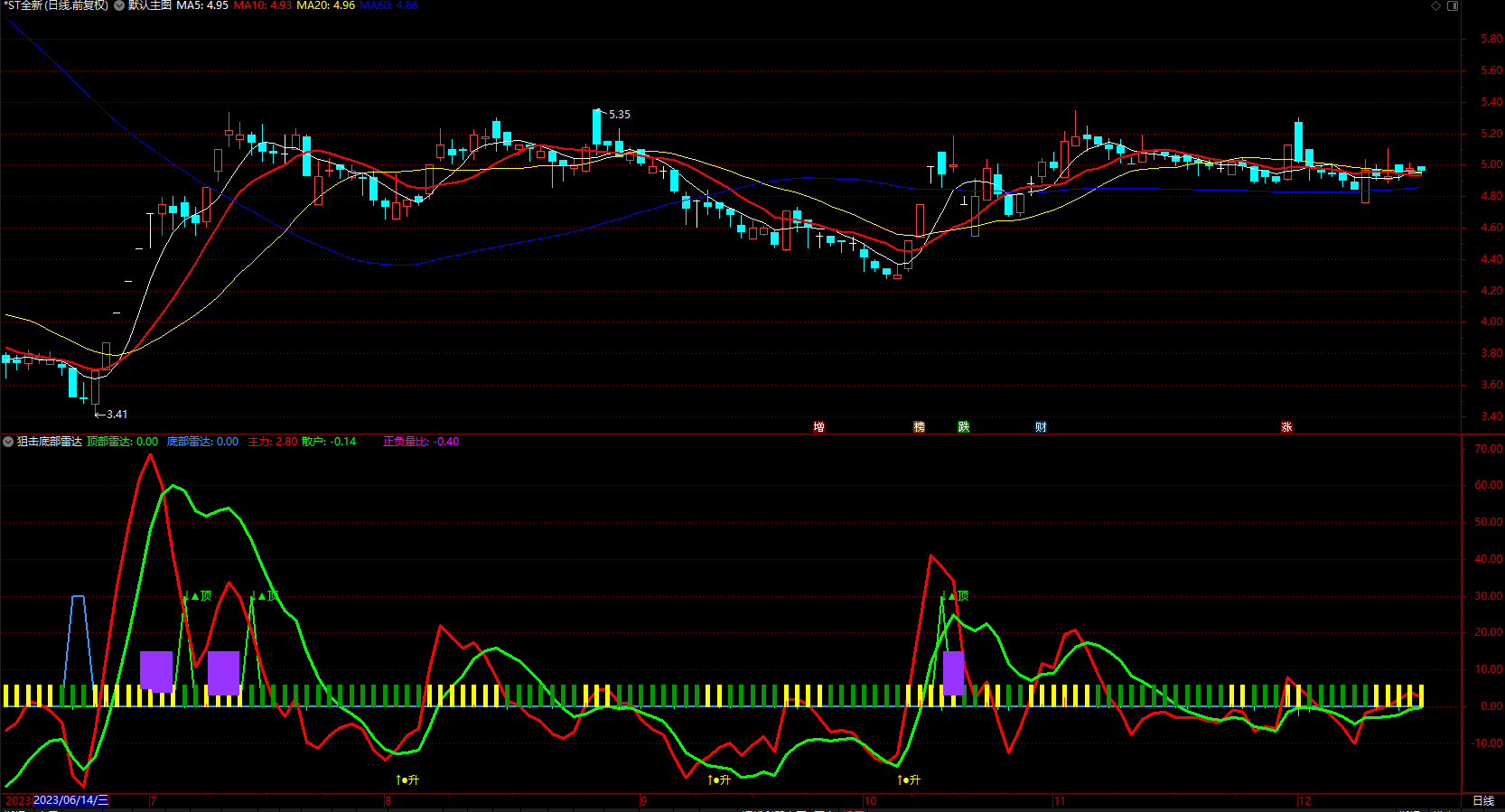Click the magenta 正负量比 indicator value label
1505x812 pixels.
click(x=420, y=442)
